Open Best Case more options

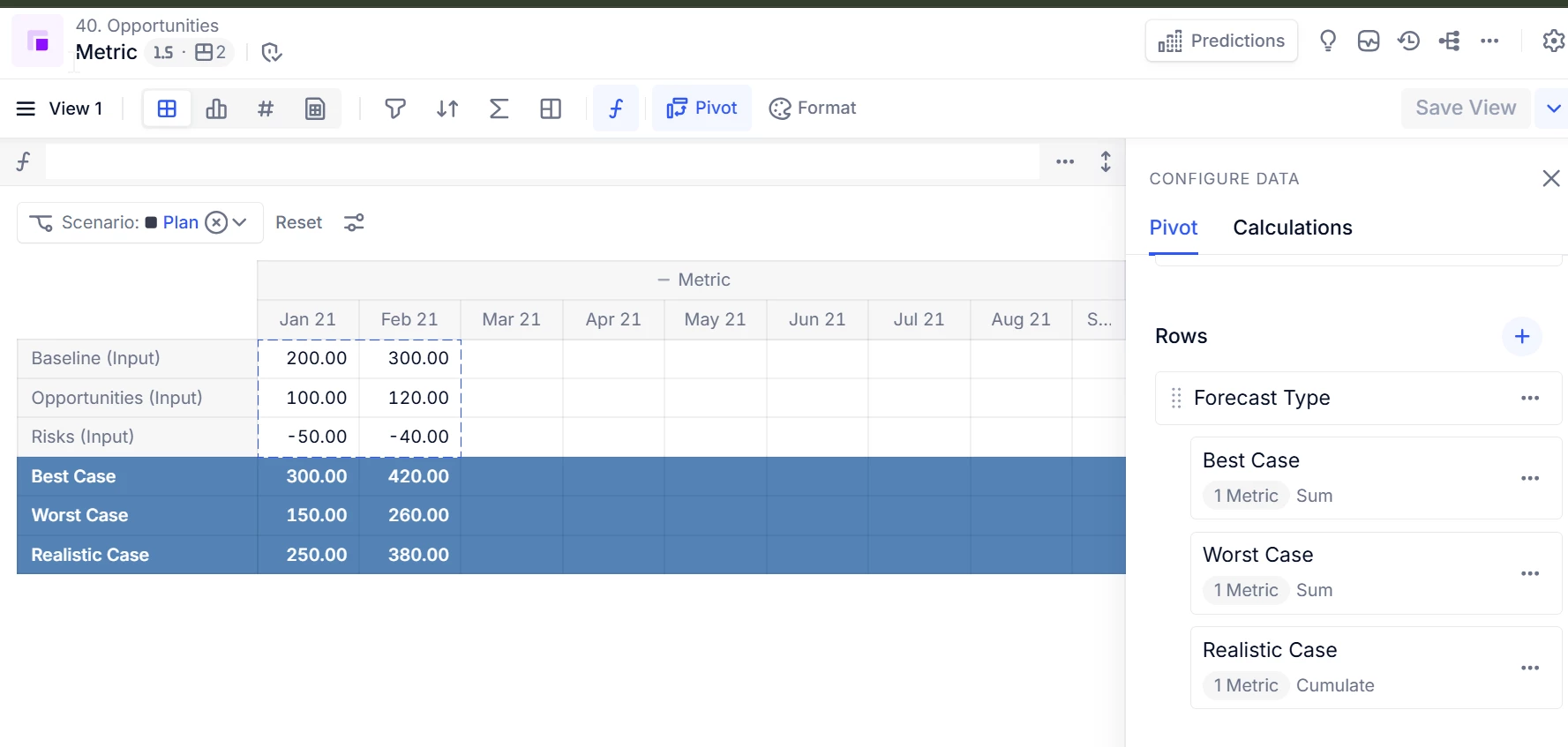(x=1530, y=479)
